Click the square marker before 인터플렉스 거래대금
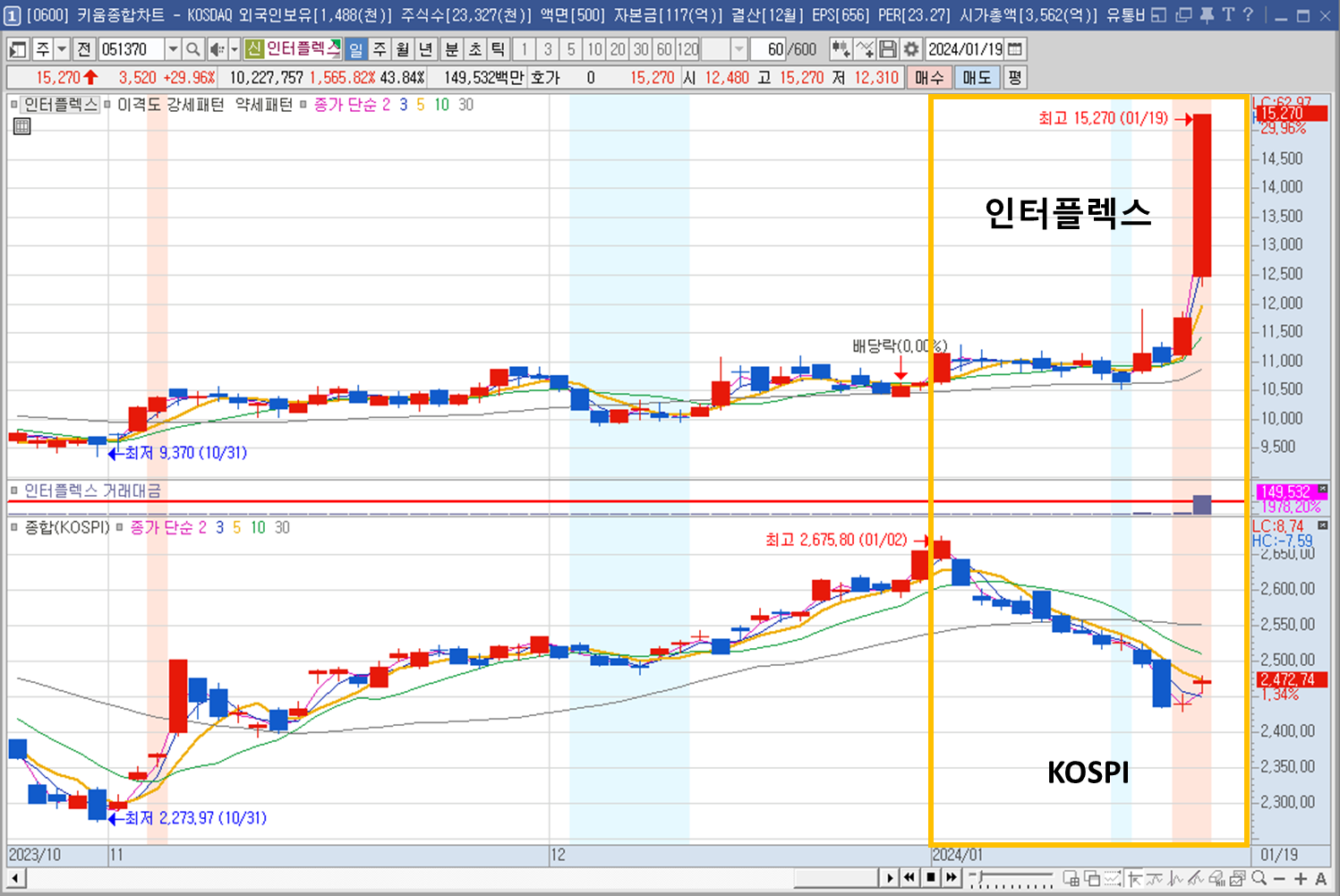 pyautogui.click(x=14, y=491)
